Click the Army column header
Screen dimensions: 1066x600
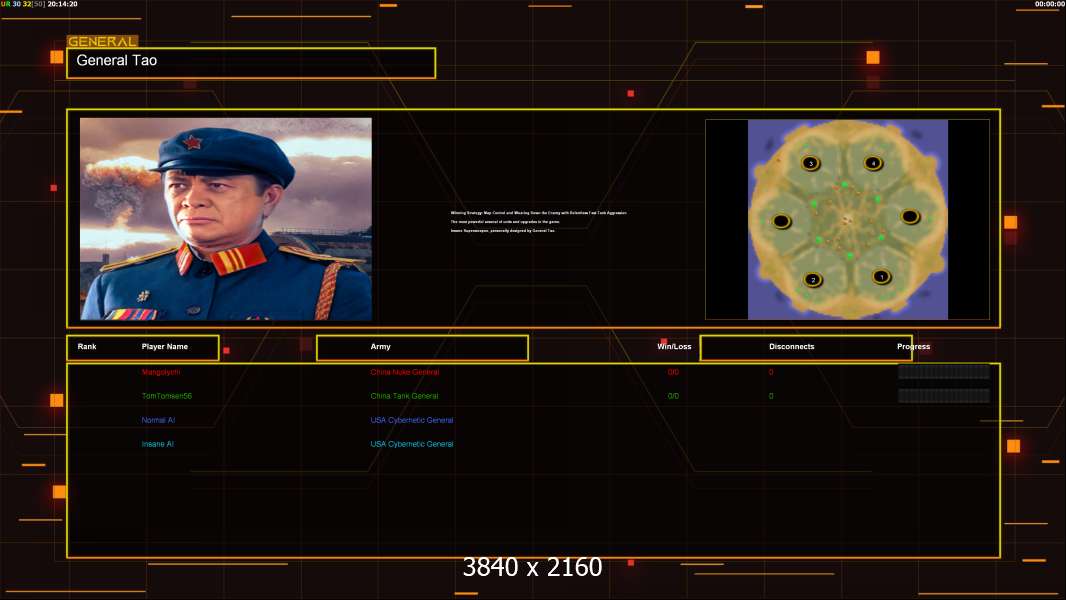tap(381, 347)
